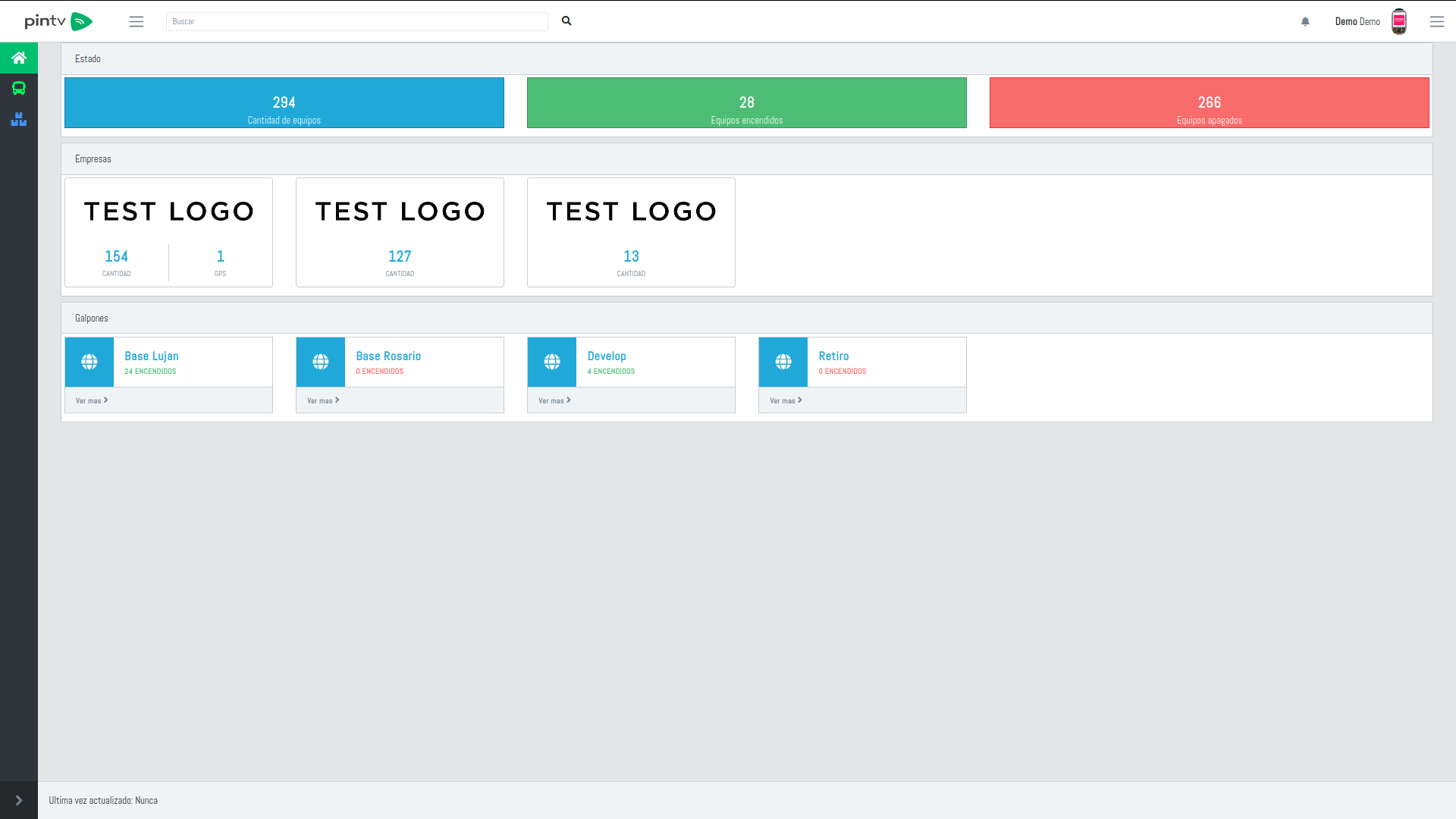Viewport: 1456px width, 819px height.
Task: Expand sidebar with bottom chevron arrow
Action: pyautogui.click(x=19, y=800)
